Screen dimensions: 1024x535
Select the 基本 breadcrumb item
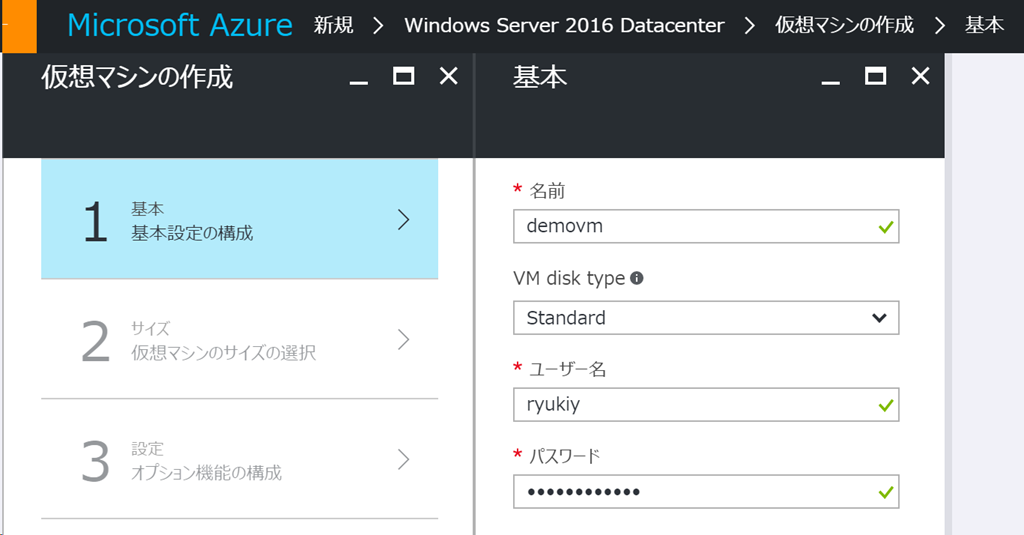point(984,25)
